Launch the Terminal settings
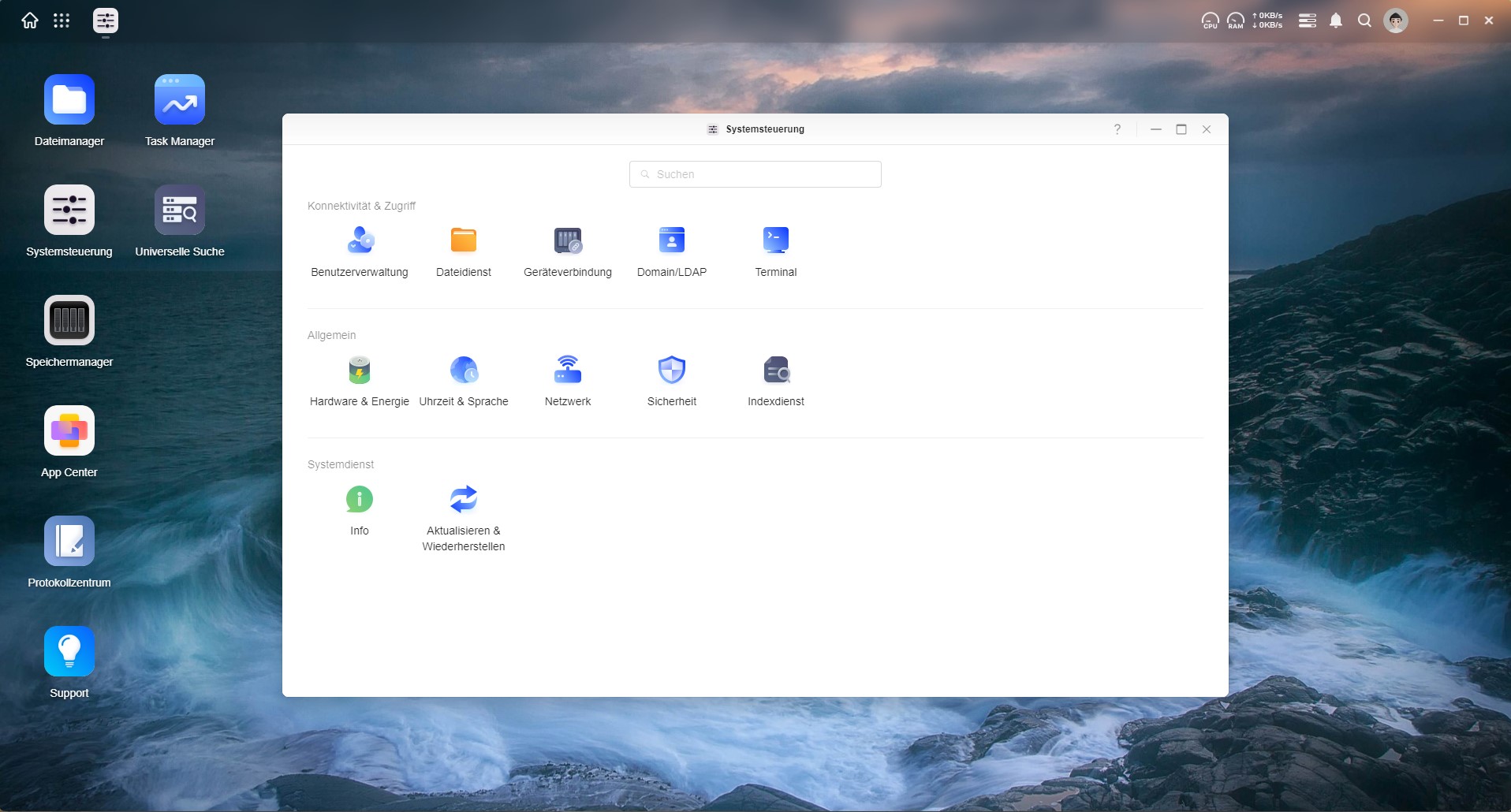Viewport: 1511px width, 812px height. point(776,240)
